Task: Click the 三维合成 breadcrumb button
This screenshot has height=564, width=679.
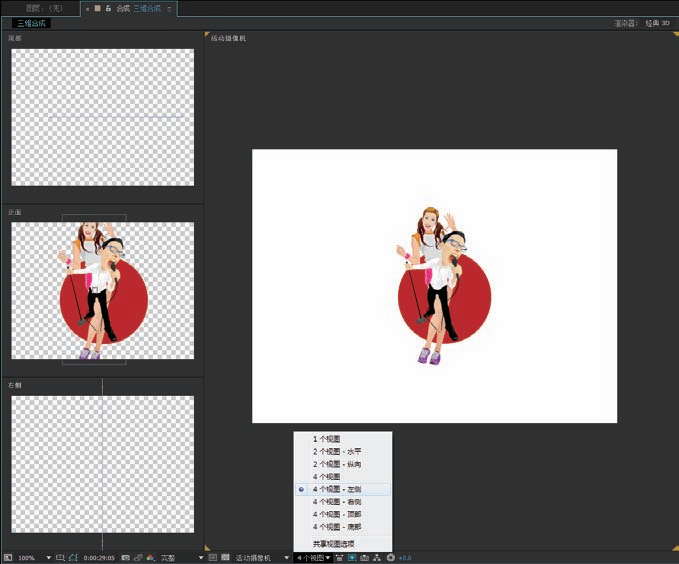Action: 31,23
